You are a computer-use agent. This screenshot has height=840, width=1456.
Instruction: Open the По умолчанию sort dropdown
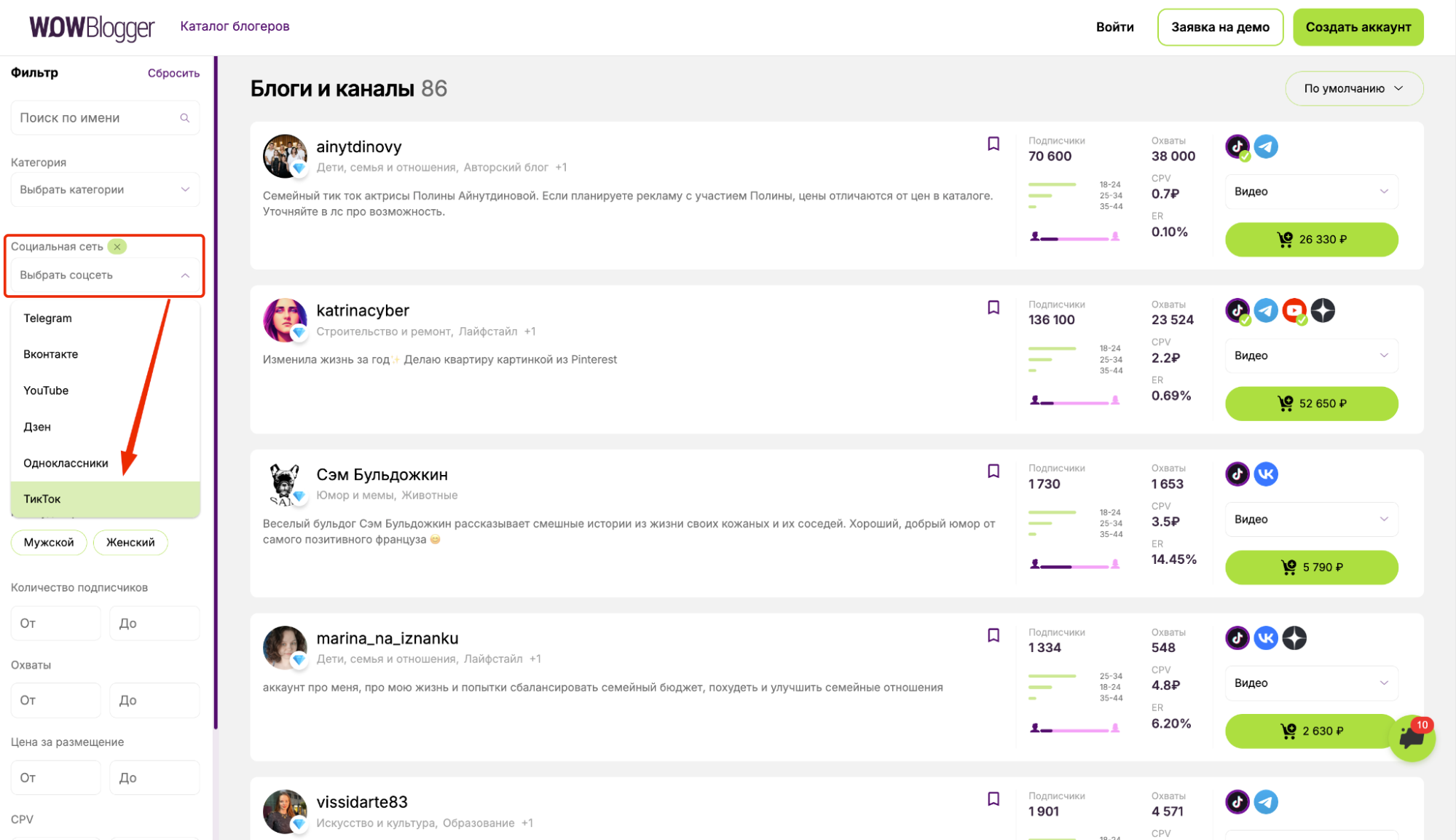tap(1353, 88)
